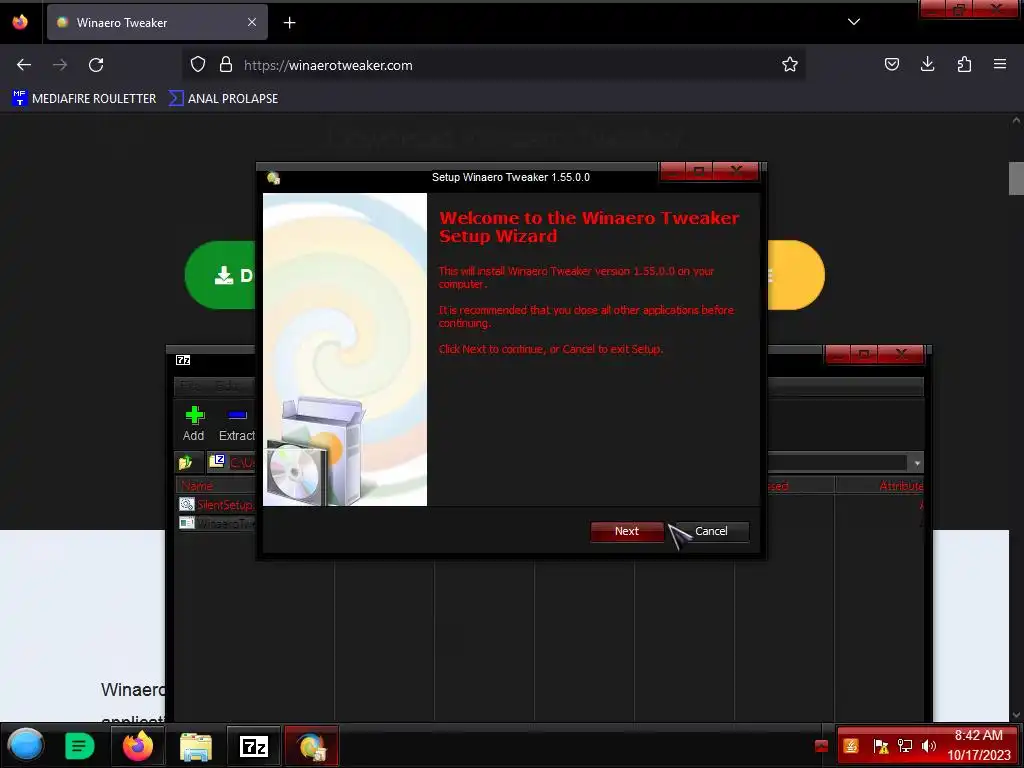Open network status tray icon
Screen dimensions: 1024x768
pyautogui.click(x=904, y=746)
